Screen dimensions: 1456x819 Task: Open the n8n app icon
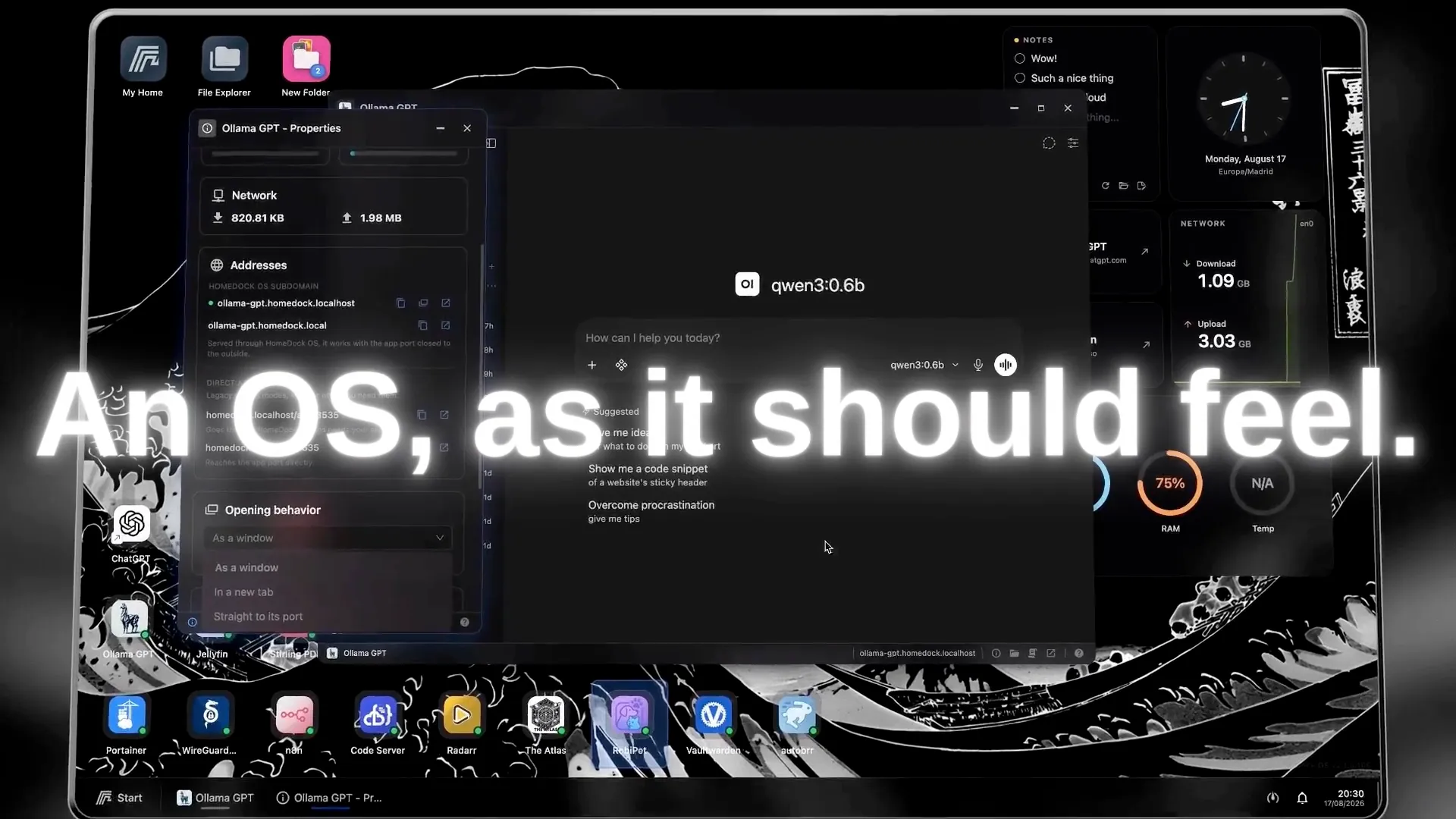tap(294, 714)
